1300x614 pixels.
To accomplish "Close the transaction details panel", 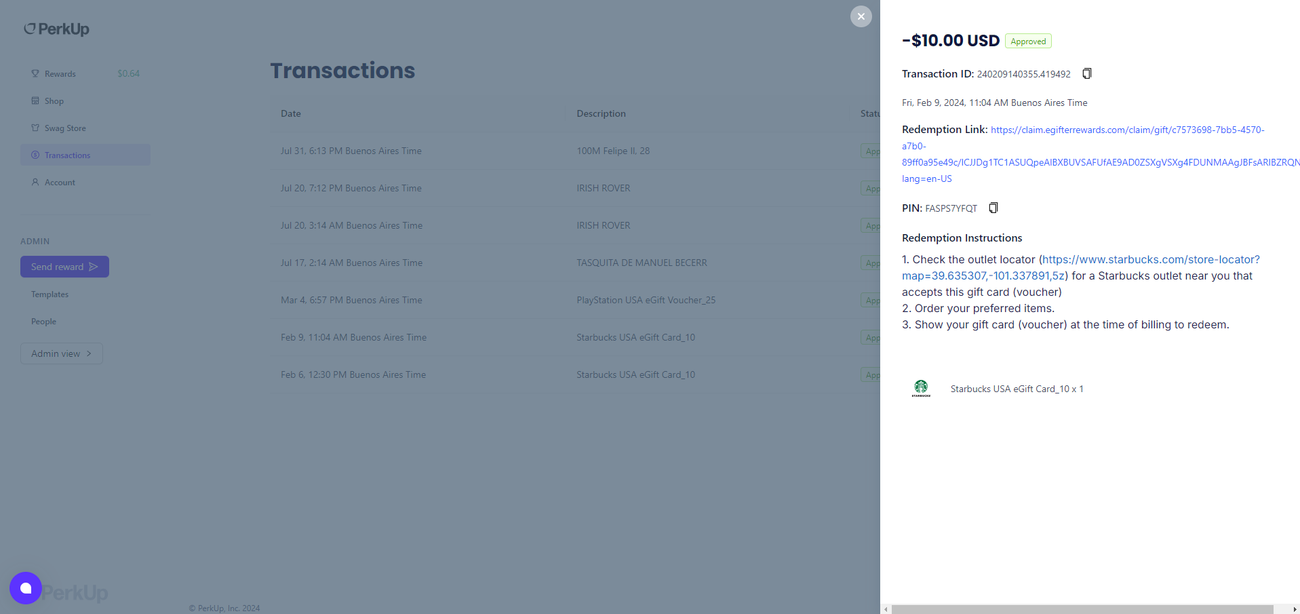I will 861,16.
